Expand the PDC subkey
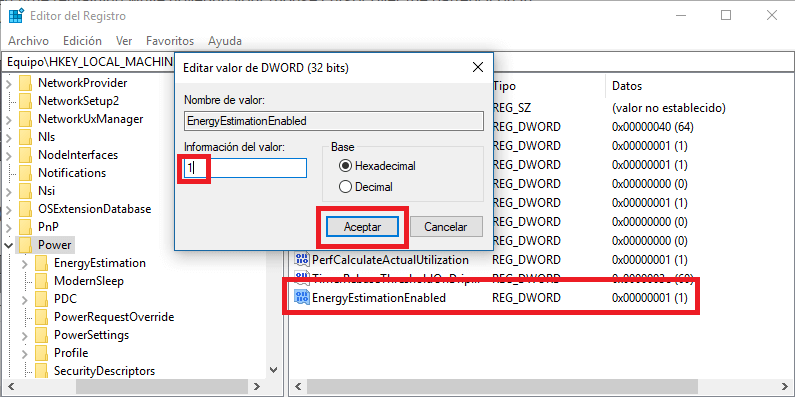795x397 pixels. pyautogui.click(x=24, y=299)
